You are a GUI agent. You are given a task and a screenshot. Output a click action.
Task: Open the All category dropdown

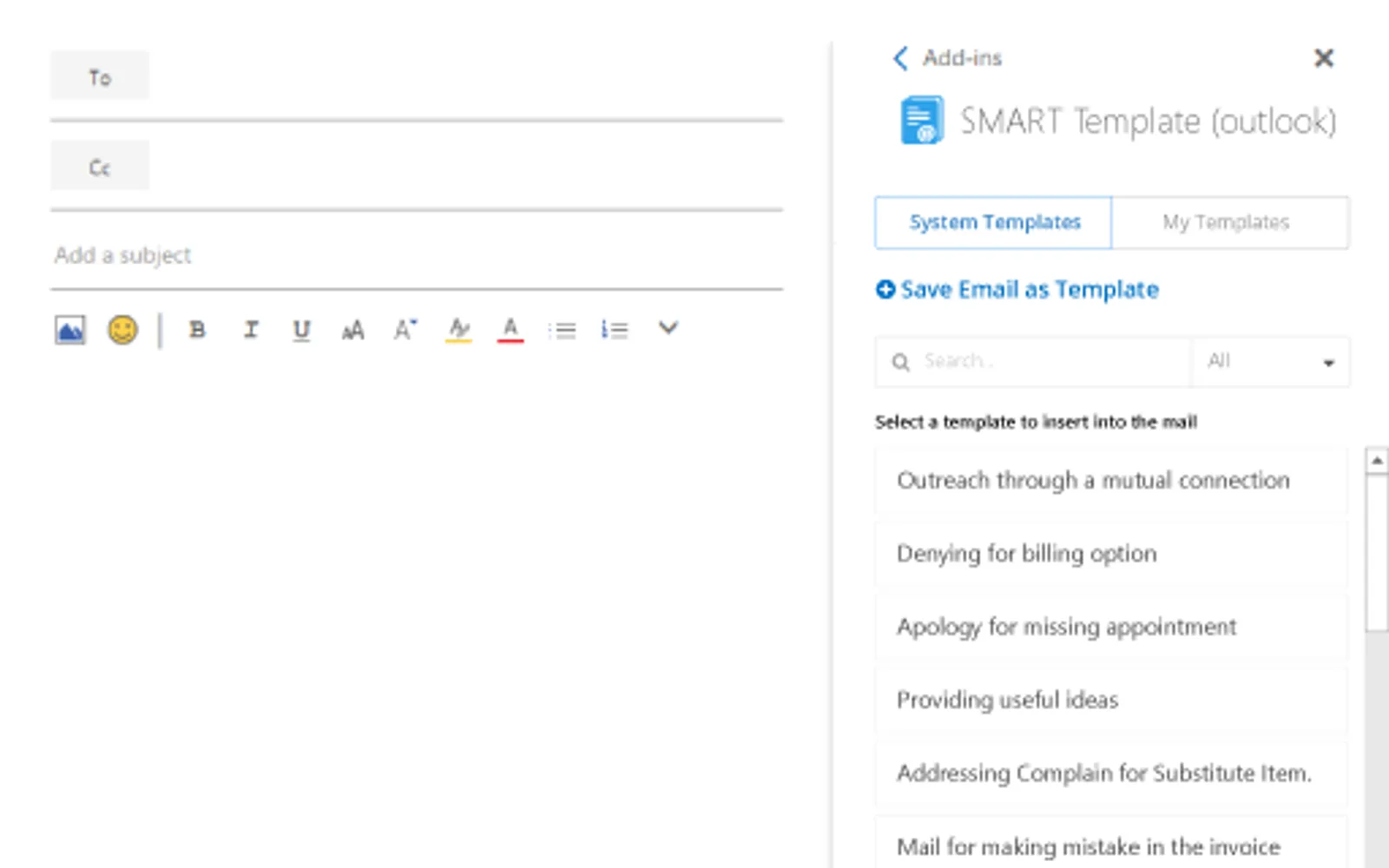(x=1271, y=361)
